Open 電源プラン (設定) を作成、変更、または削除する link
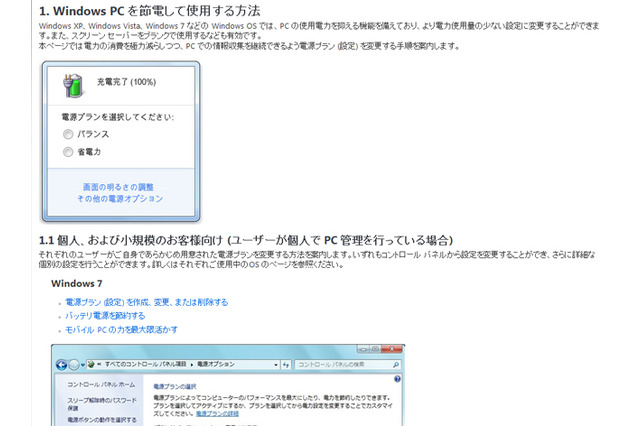Viewport: 640px width, 426px height. (147, 302)
